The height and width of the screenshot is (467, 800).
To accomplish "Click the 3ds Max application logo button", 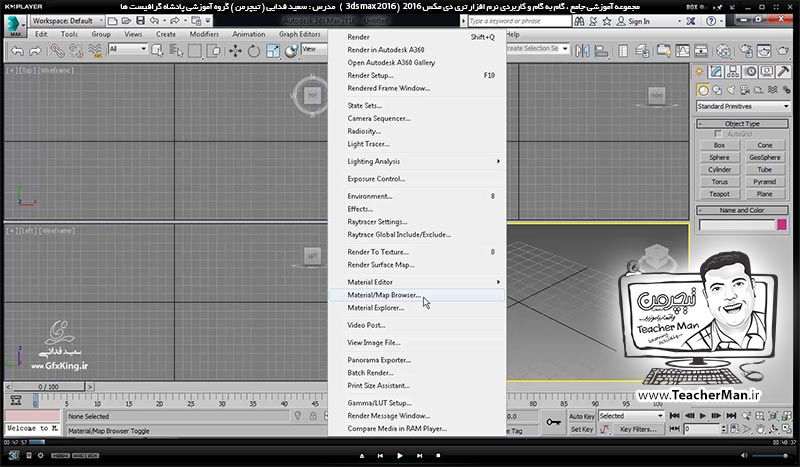I will [15, 26].
